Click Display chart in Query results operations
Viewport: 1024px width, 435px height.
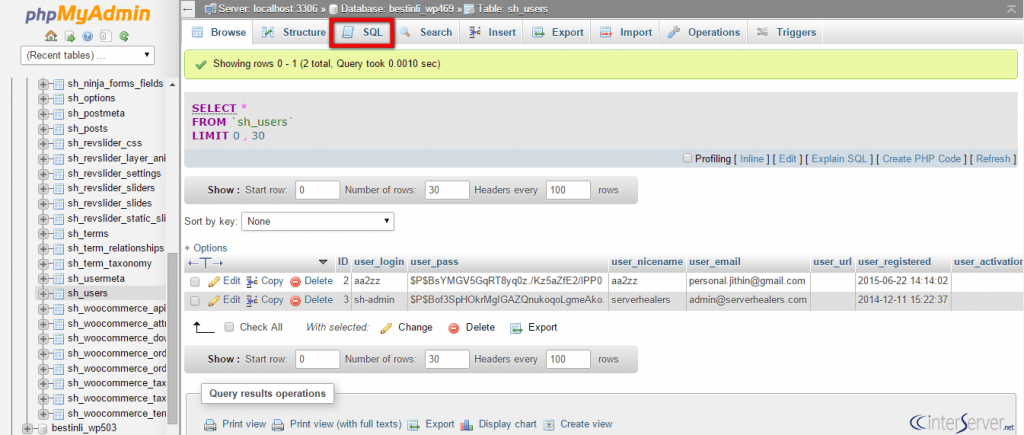498,424
